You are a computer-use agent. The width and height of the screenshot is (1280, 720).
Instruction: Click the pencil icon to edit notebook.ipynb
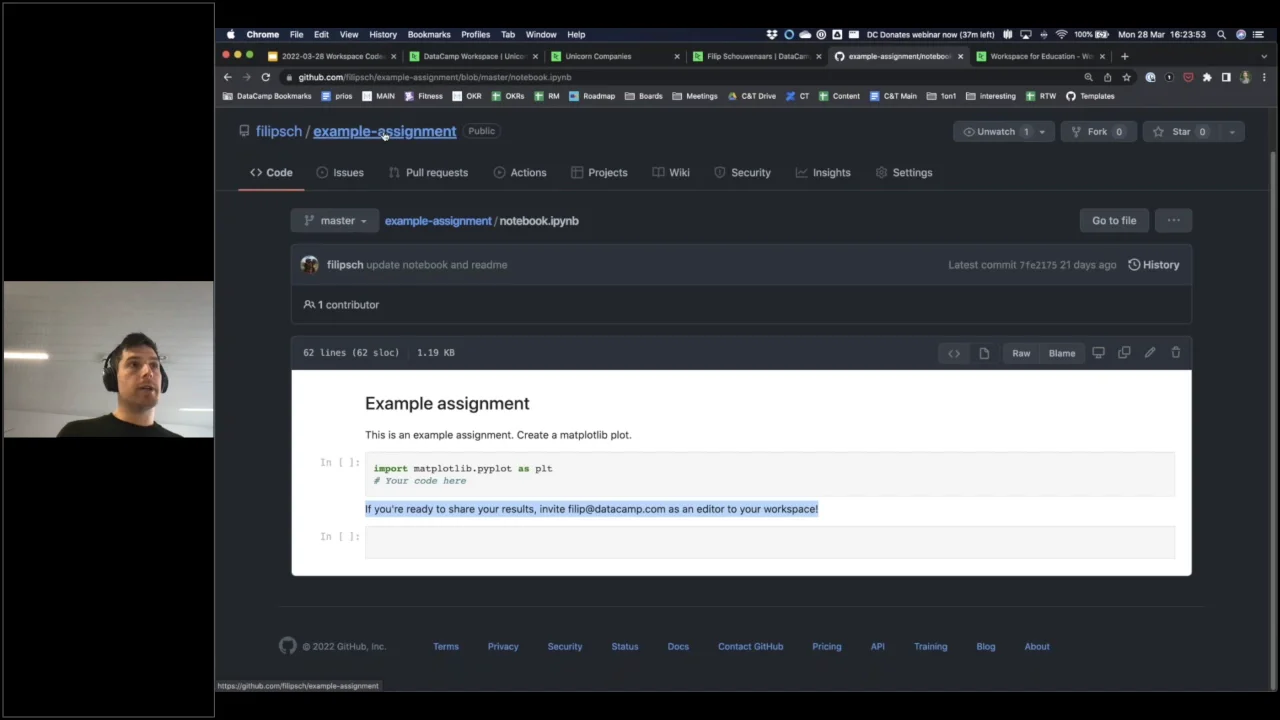[1150, 353]
